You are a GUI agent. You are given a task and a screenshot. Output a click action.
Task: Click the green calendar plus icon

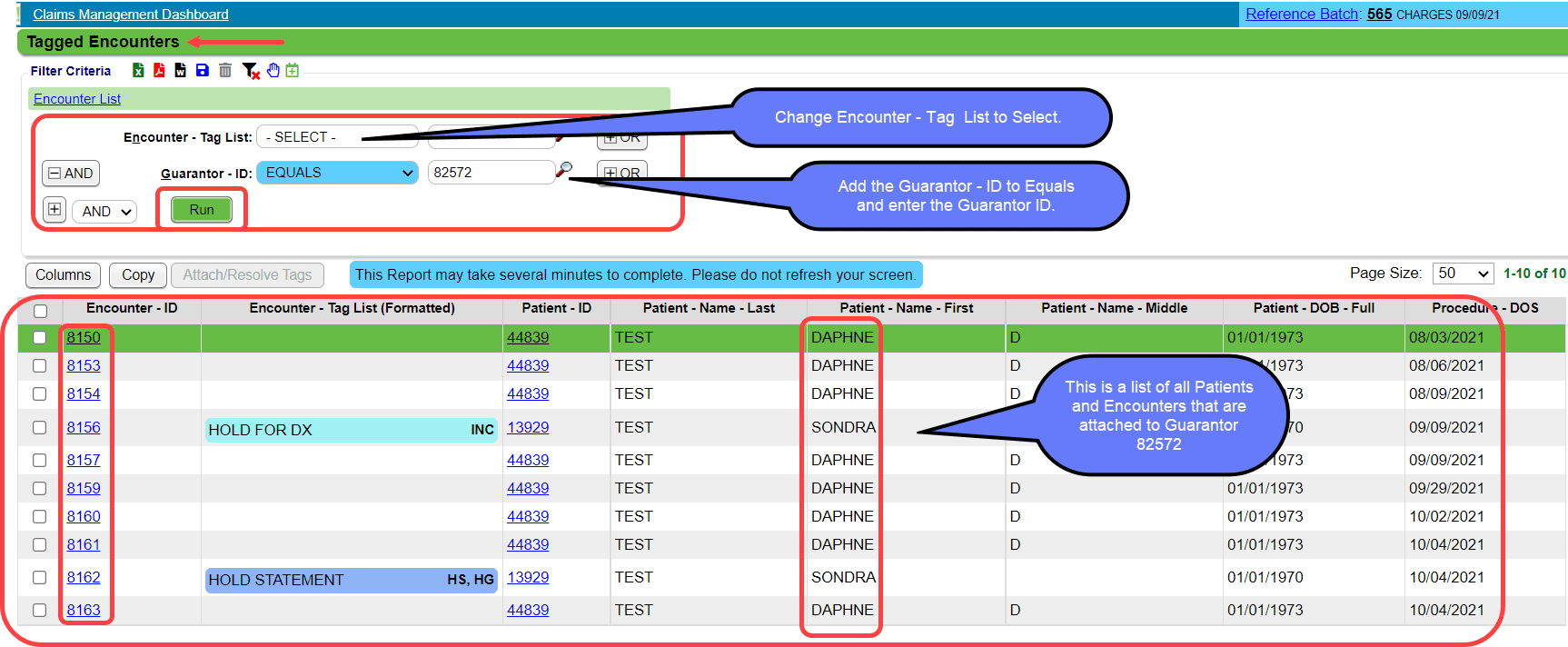293,70
